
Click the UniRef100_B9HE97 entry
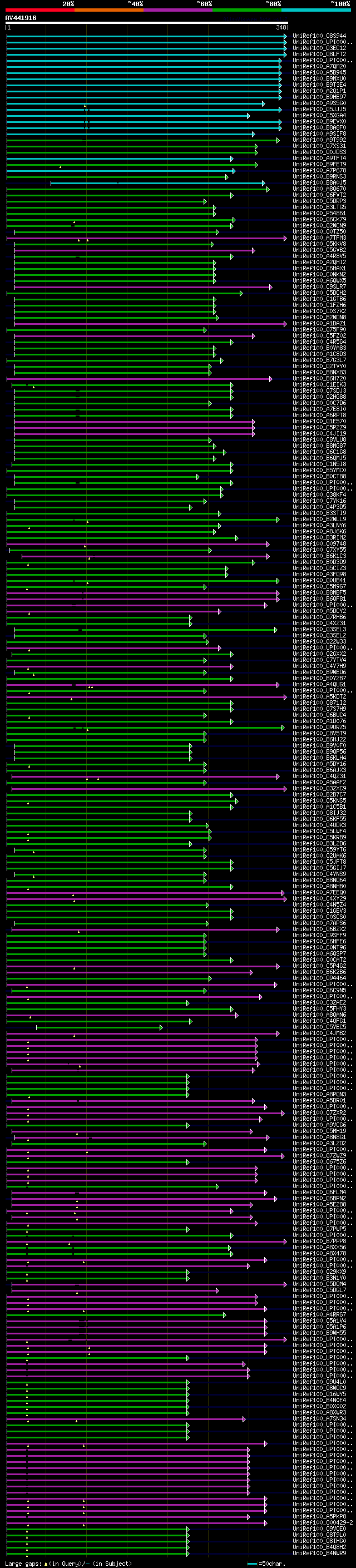point(319,97)
